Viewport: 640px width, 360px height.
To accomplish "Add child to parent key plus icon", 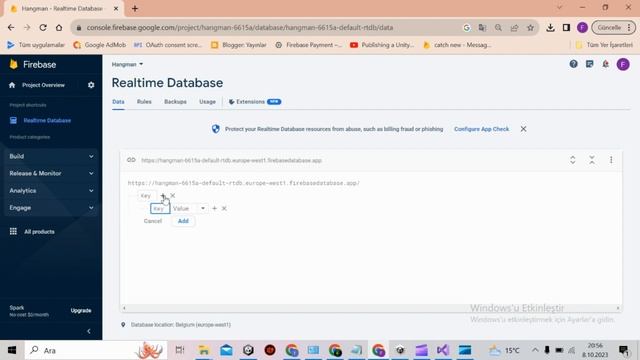I will point(163,196).
